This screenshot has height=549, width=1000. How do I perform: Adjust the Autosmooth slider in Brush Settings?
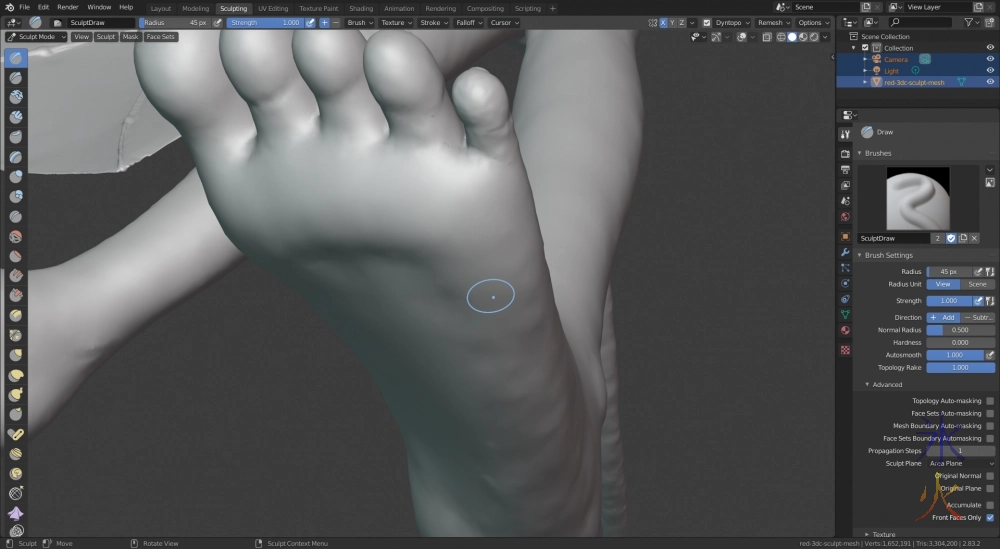coord(955,355)
